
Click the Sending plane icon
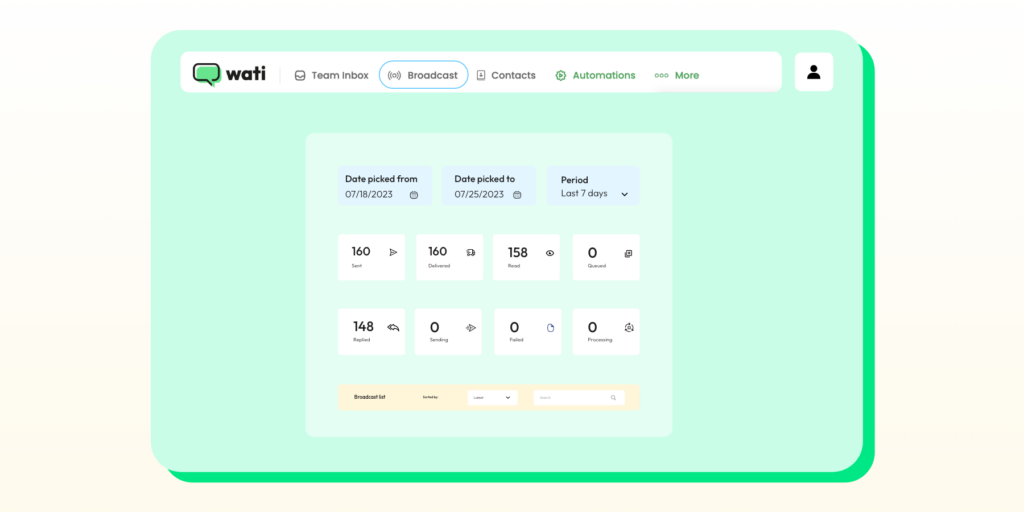click(x=471, y=328)
